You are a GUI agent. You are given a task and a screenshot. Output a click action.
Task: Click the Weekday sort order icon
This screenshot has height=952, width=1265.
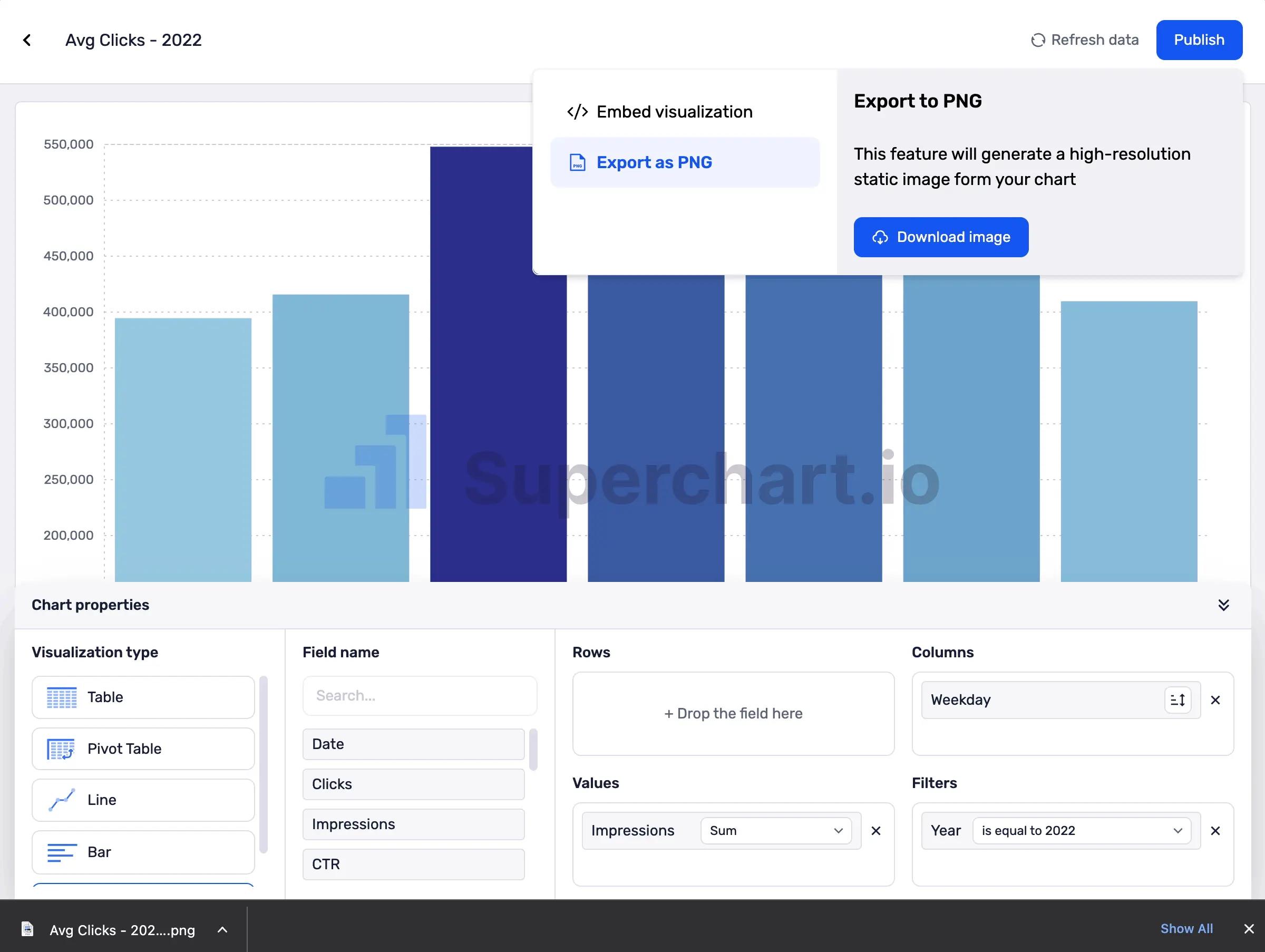pyautogui.click(x=1178, y=700)
